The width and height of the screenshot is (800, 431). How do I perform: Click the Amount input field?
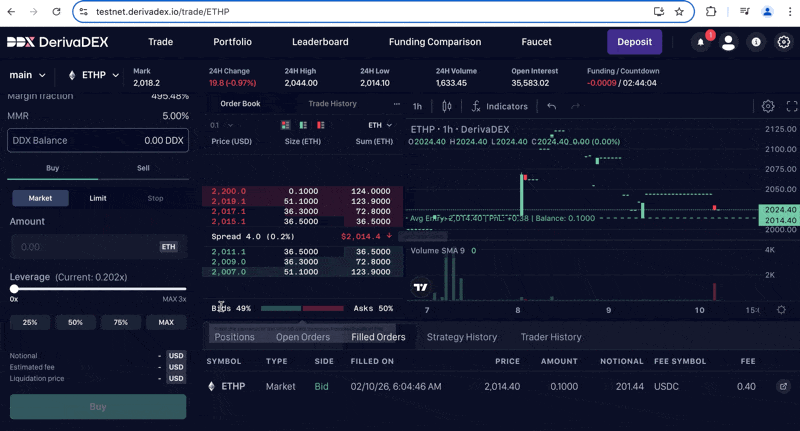[x=98, y=247]
